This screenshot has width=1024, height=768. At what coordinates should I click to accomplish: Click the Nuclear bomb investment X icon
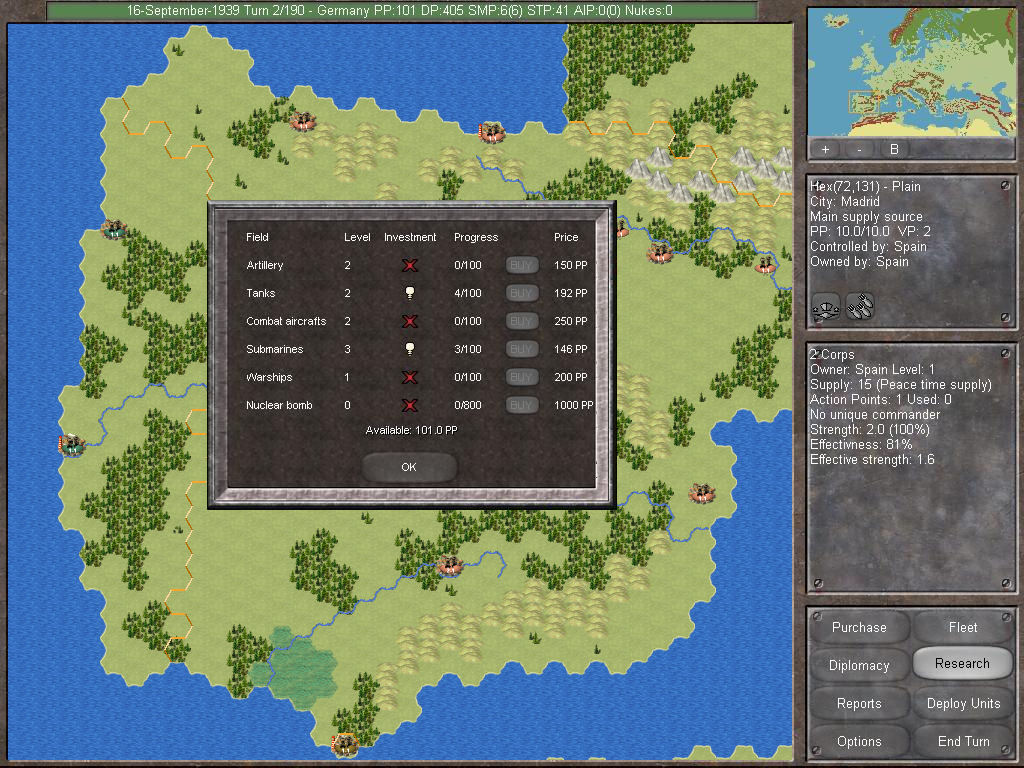coord(409,405)
